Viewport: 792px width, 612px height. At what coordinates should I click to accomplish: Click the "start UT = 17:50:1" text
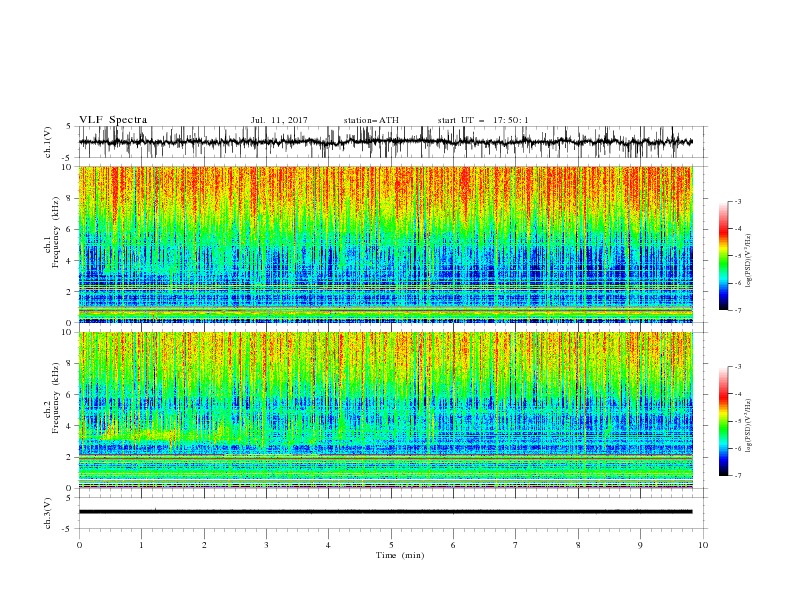pos(482,120)
